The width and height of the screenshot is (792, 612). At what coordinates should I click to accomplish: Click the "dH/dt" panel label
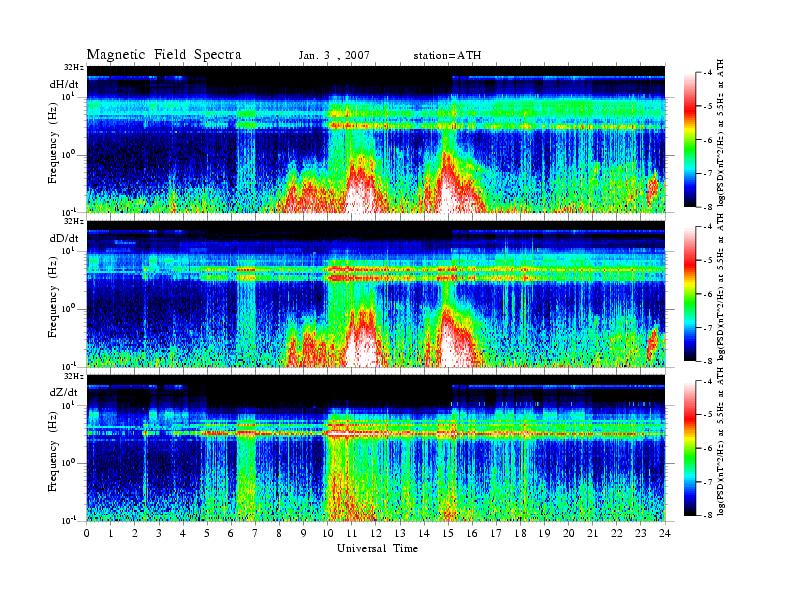point(64,84)
